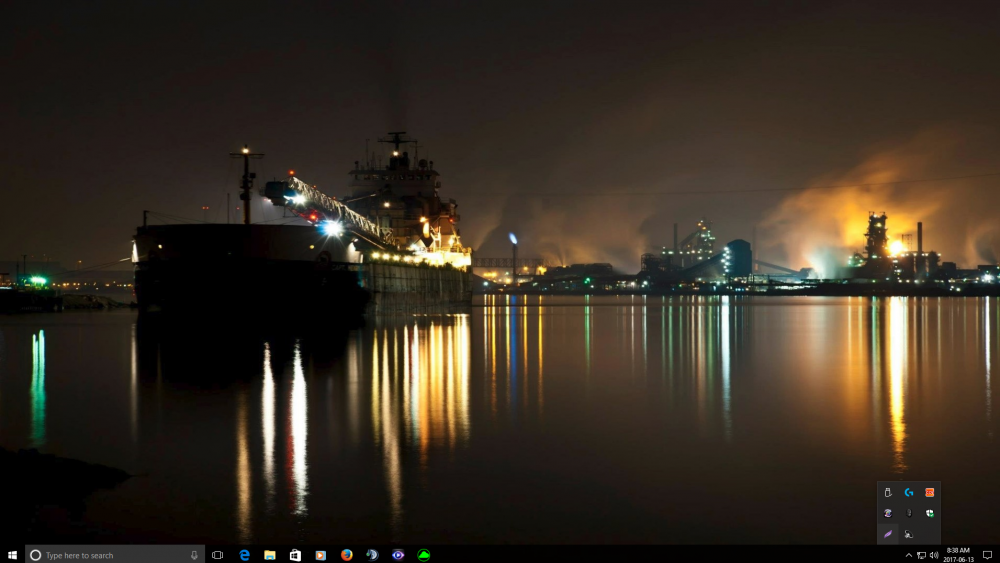Open the Windows Defender shield tray icon
Screen dimensions: 1000x563
pos(930,513)
